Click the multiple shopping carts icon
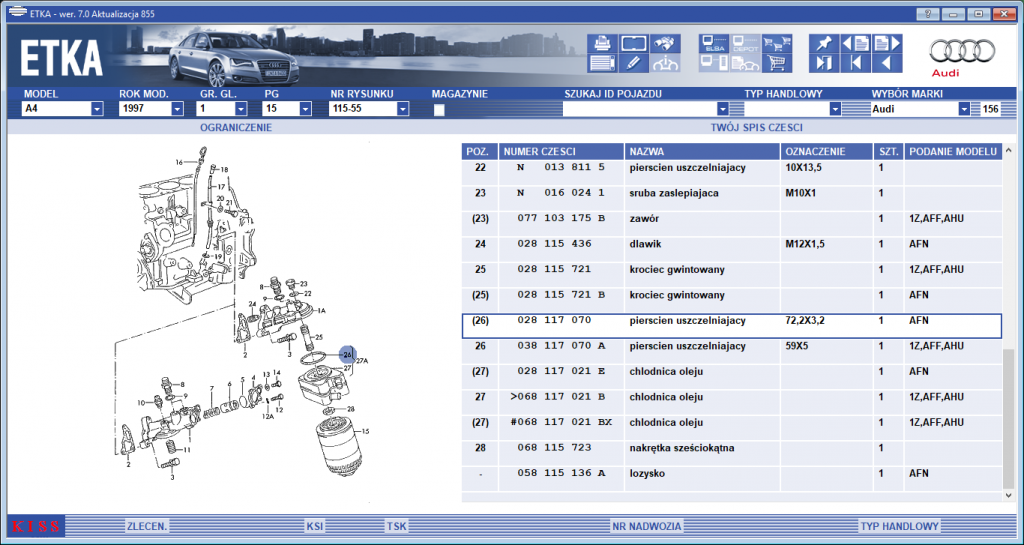Screen dimensions: 1024x545 777,44
